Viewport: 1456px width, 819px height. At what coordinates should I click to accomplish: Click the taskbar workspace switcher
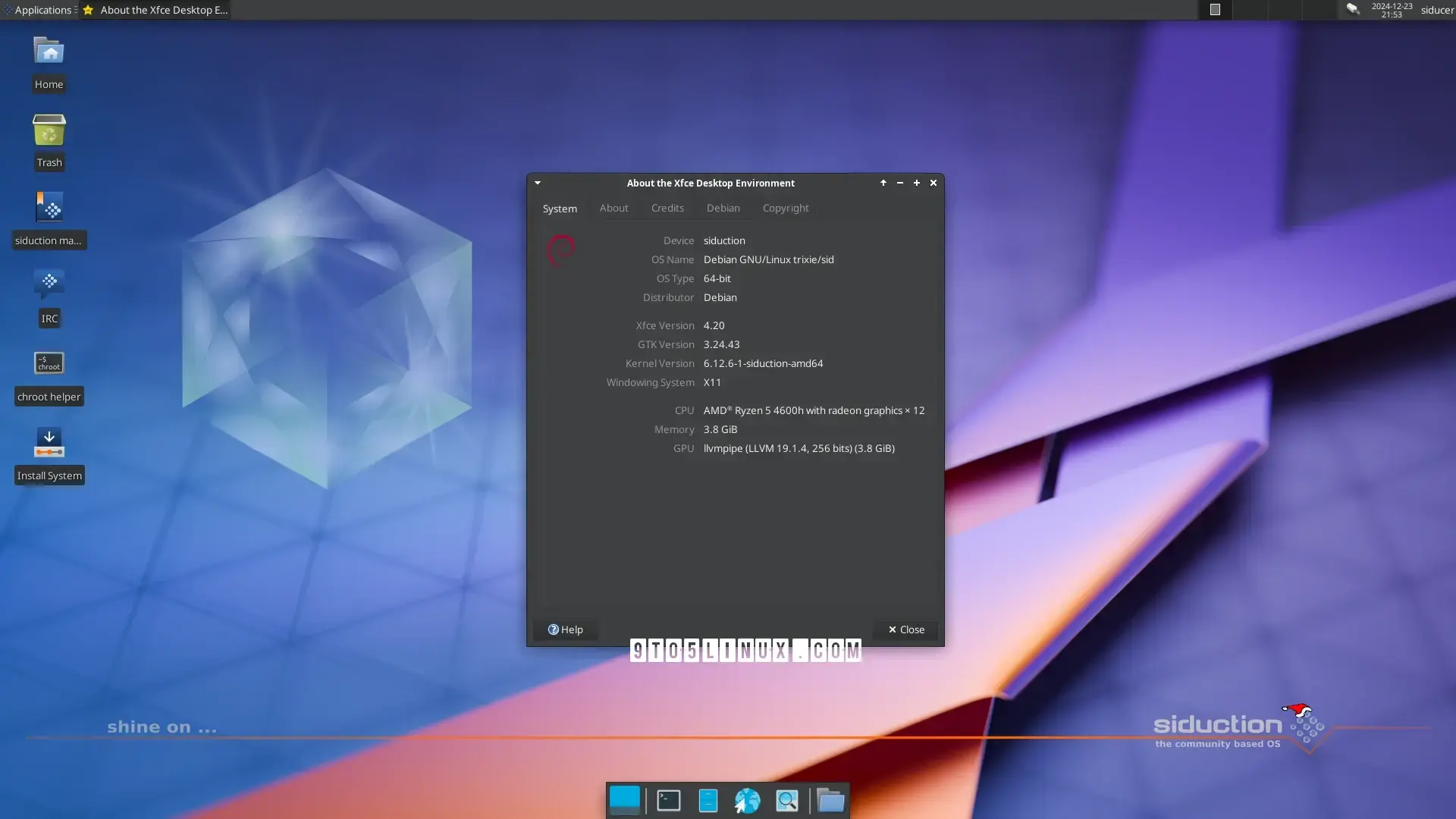(x=623, y=799)
